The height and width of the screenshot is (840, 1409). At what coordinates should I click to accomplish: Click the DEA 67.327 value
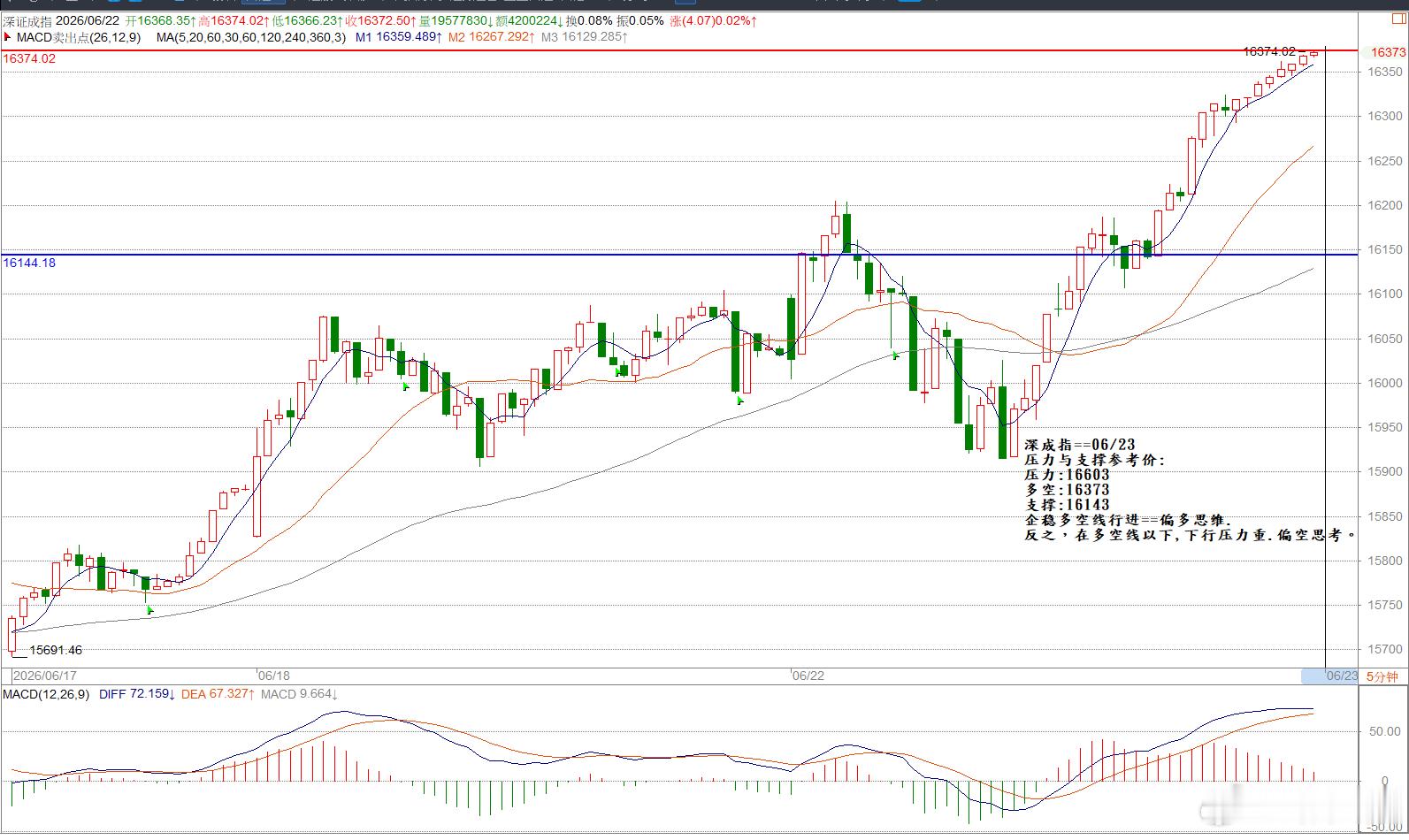coord(218,694)
